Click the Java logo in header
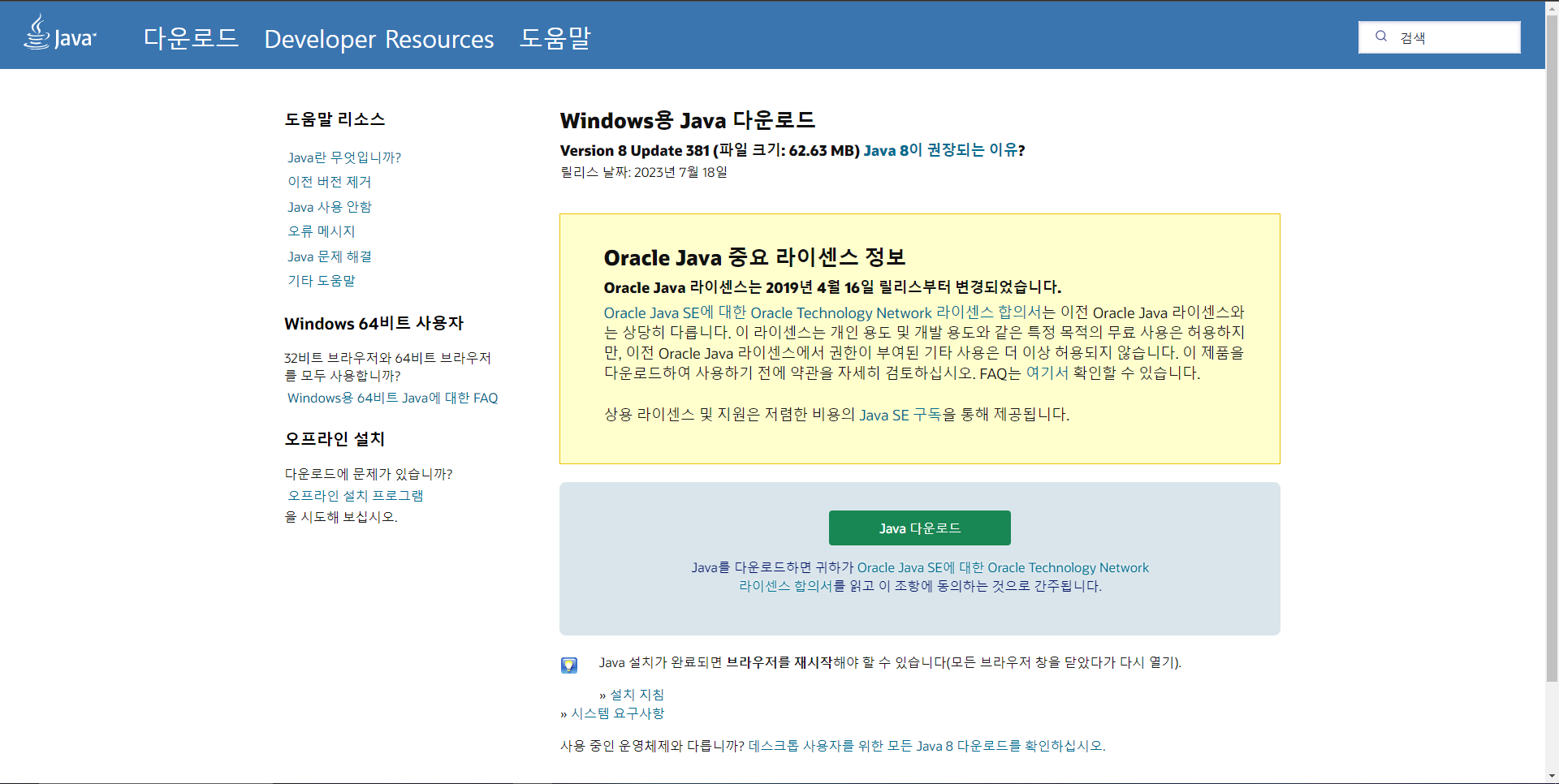This screenshot has height=784, width=1559. (60, 32)
